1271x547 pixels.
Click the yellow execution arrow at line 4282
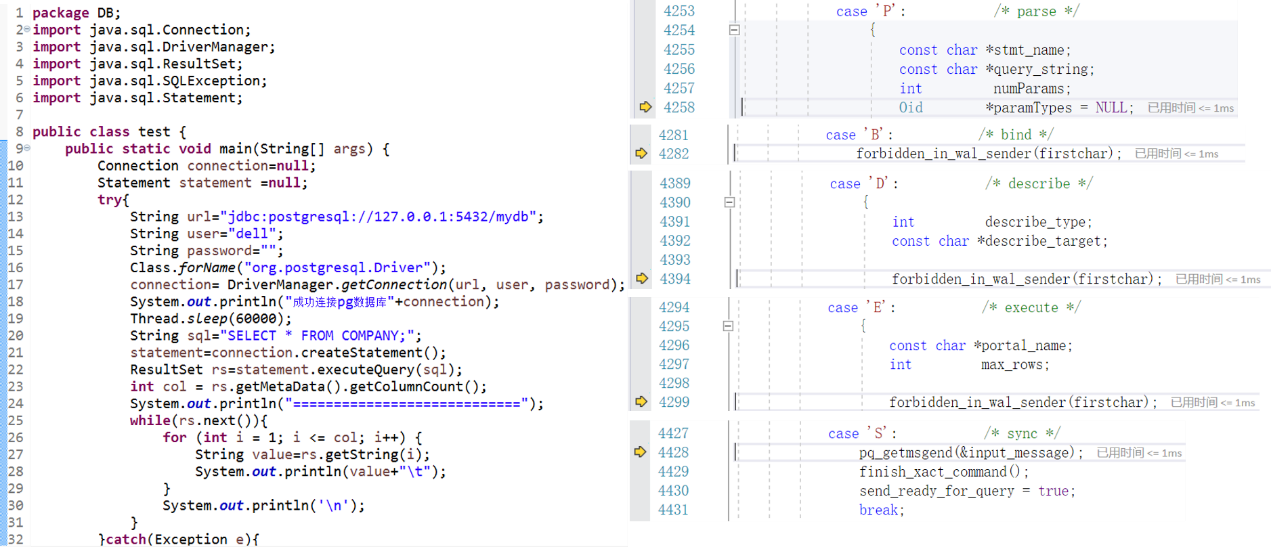click(641, 154)
